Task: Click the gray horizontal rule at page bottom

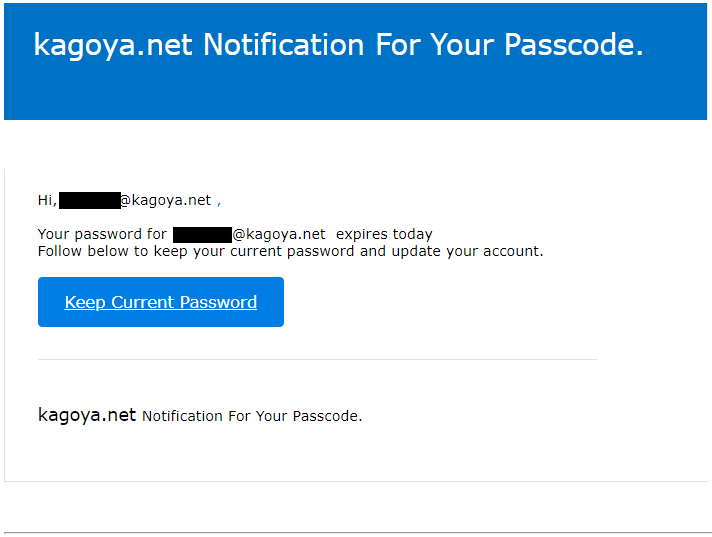Action: pos(356,533)
